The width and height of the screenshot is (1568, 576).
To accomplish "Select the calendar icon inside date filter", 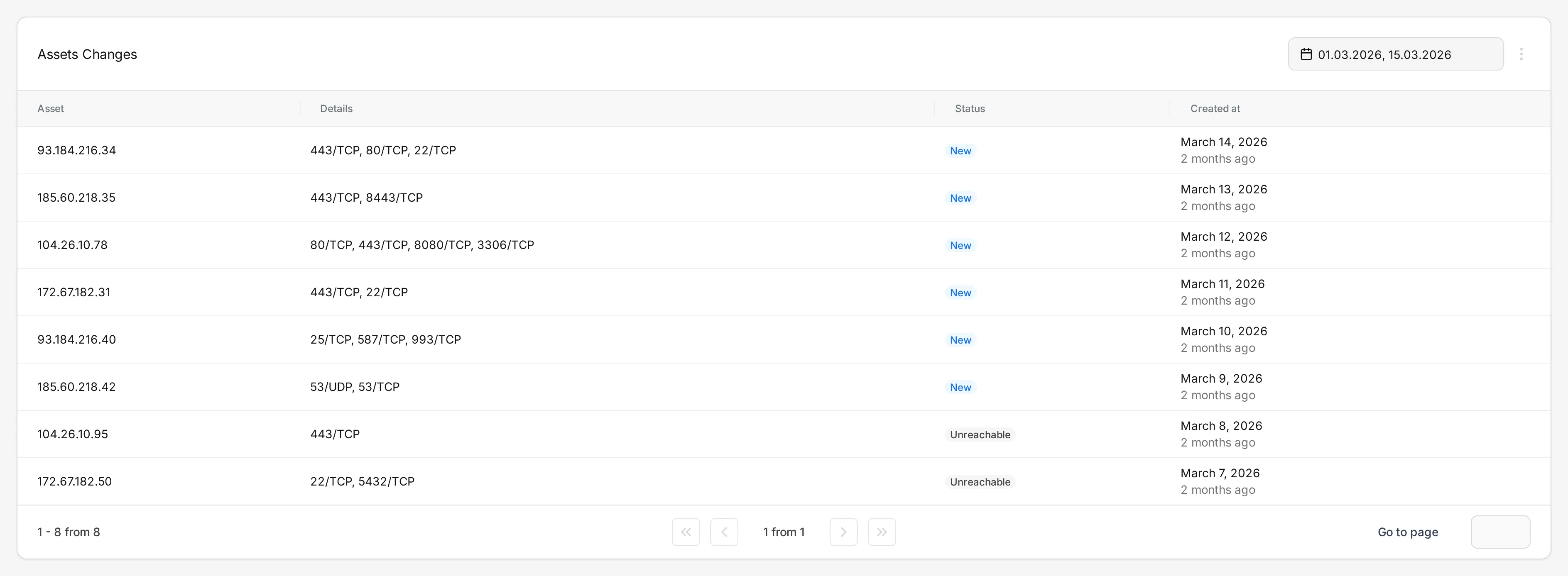I will pyautogui.click(x=1306, y=54).
